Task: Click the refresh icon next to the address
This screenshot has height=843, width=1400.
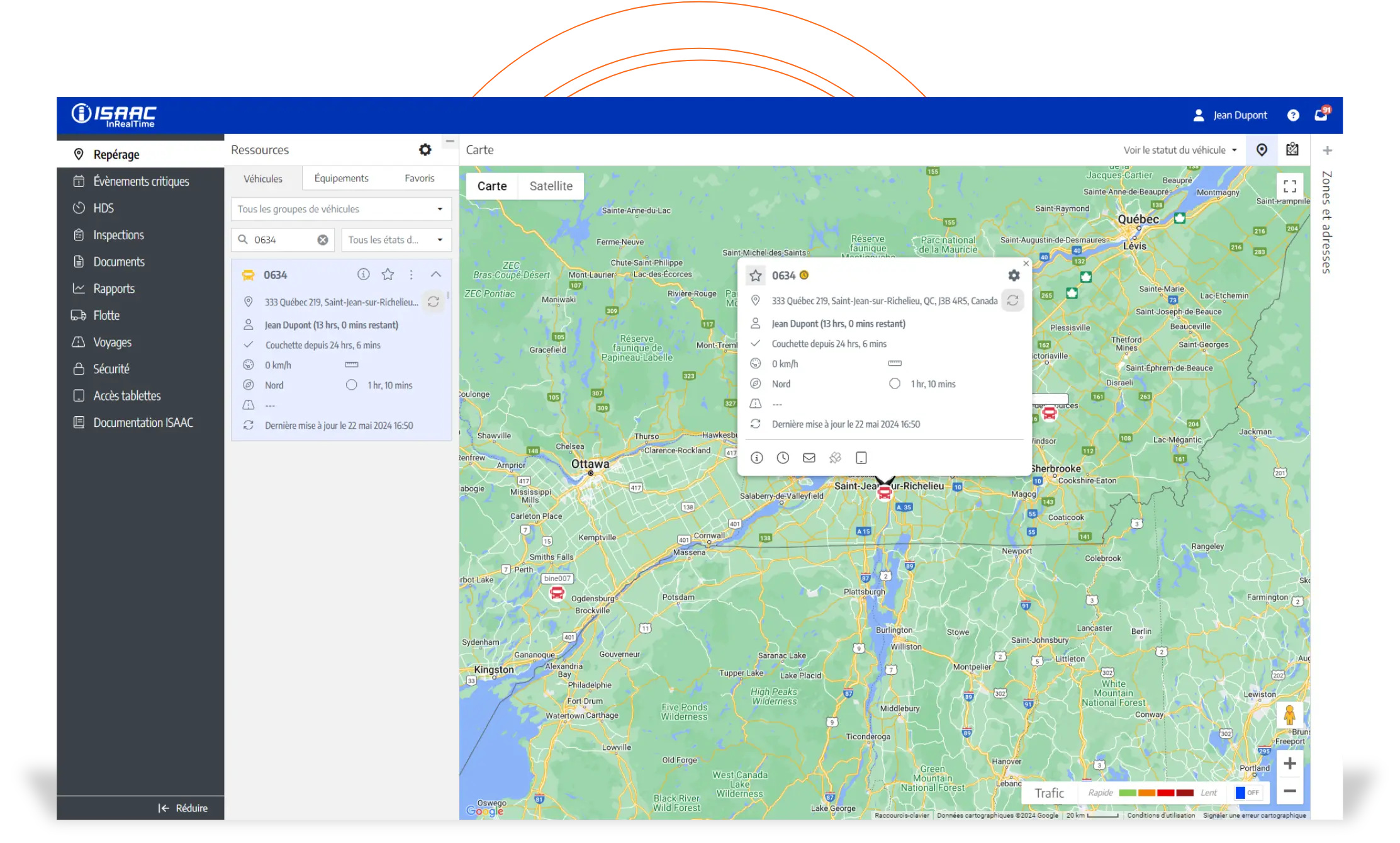Action: click(x=1013, y=300)
